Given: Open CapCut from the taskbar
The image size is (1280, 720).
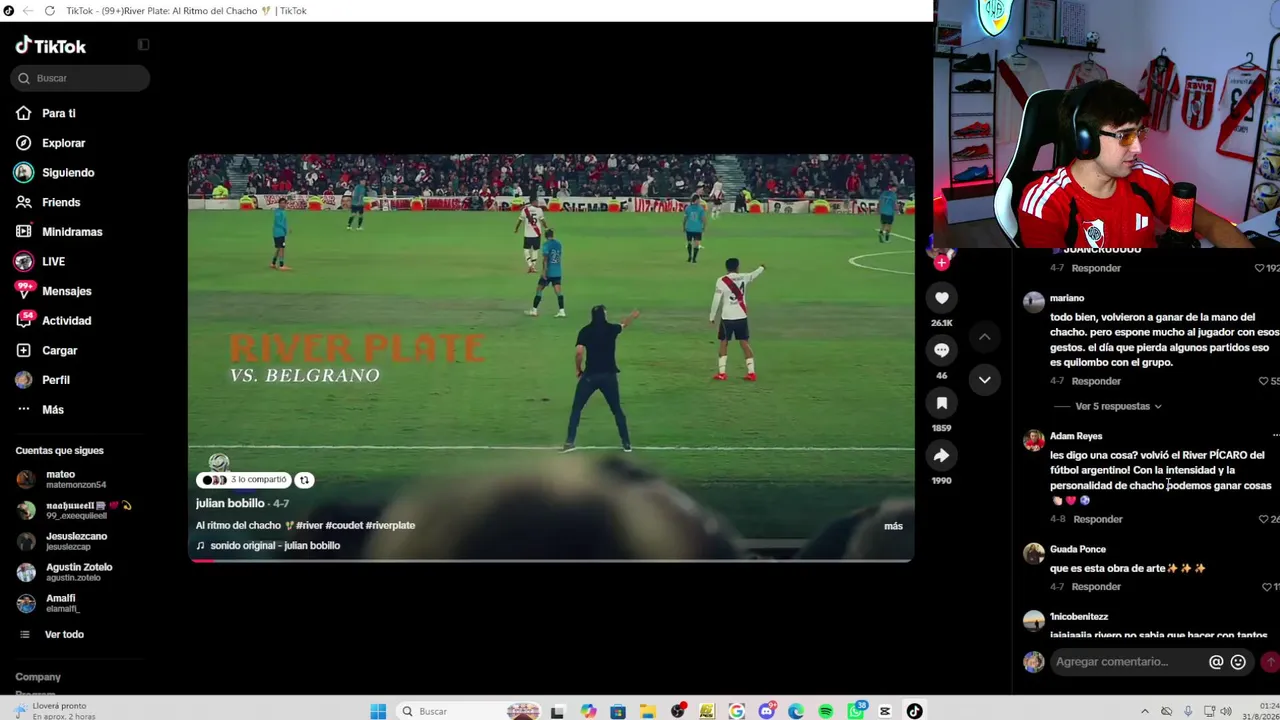Looking at the screenshot, I should [x=885, y=711].
